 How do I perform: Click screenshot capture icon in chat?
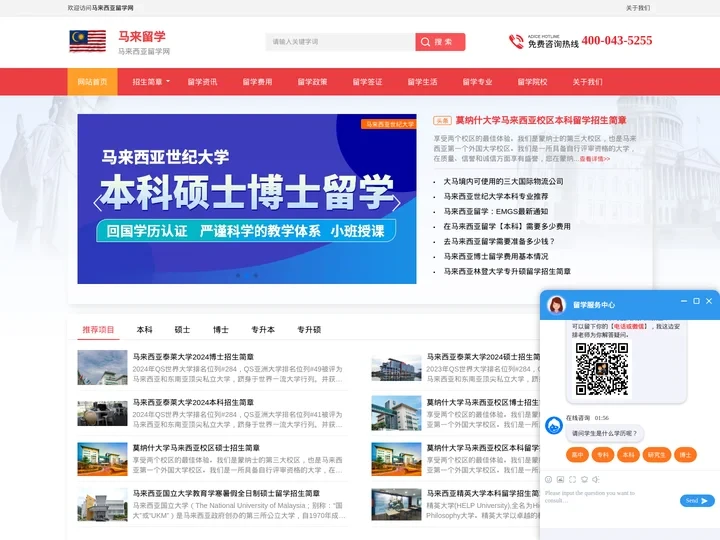(x=572, y=479)
